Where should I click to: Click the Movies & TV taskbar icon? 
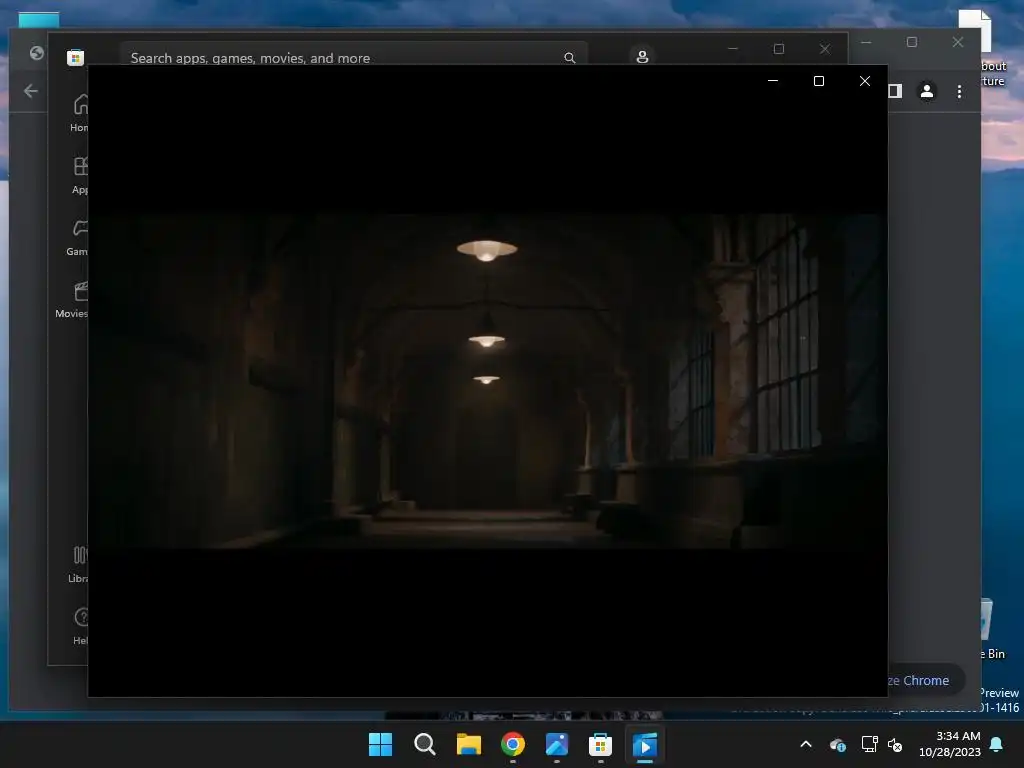[x=645, y=744]
